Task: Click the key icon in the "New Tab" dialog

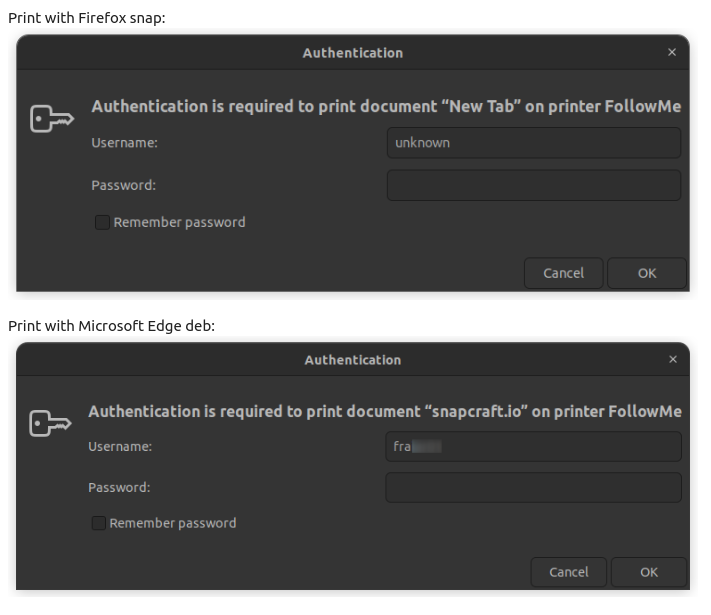Action: pyautogui.click(x=52, y=119)
